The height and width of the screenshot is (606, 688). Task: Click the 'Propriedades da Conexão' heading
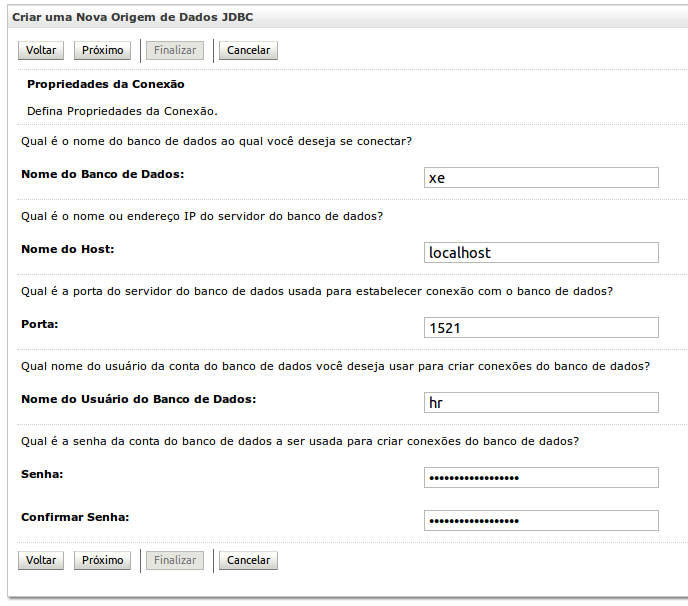point(106,84)
